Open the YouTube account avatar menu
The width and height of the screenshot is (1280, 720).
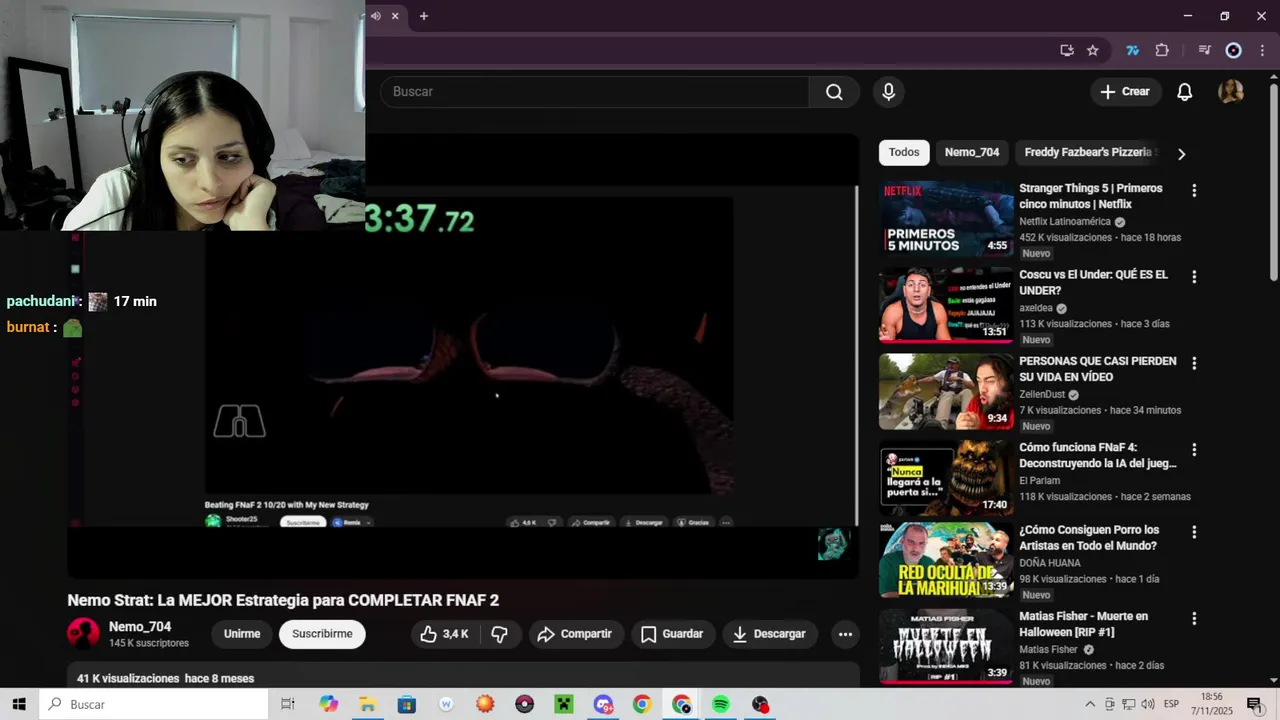coord(1231,92)
